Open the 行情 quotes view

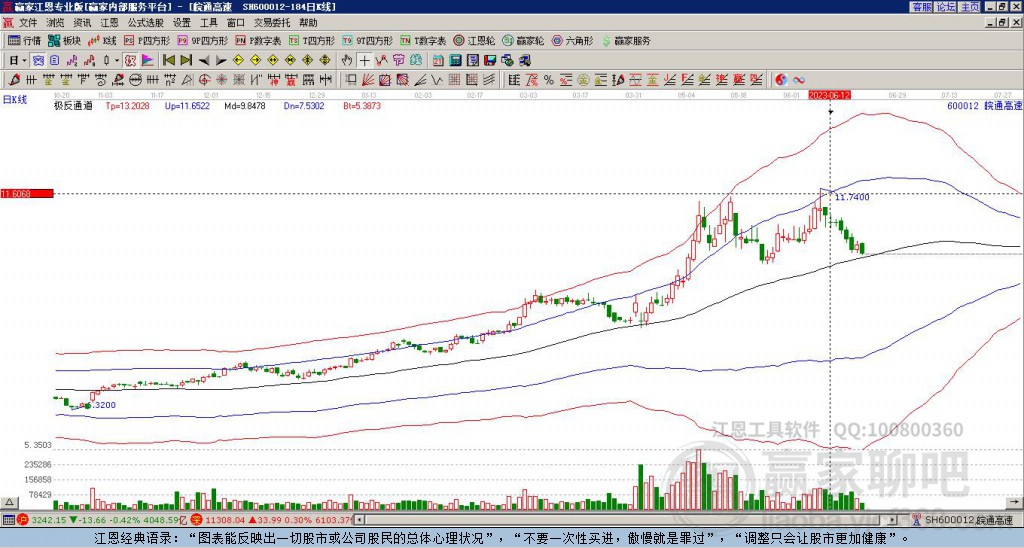click(x=25, y=40)
